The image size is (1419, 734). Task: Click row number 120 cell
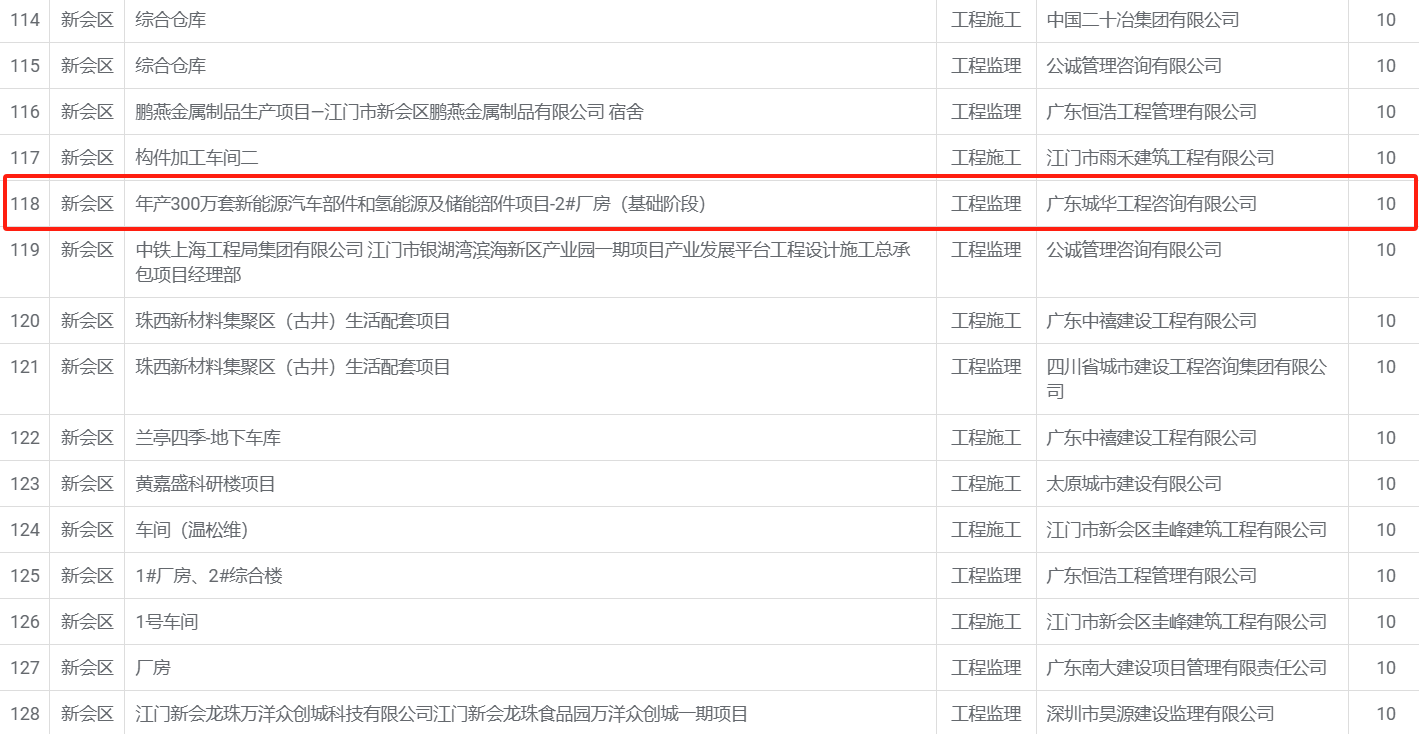25,321
